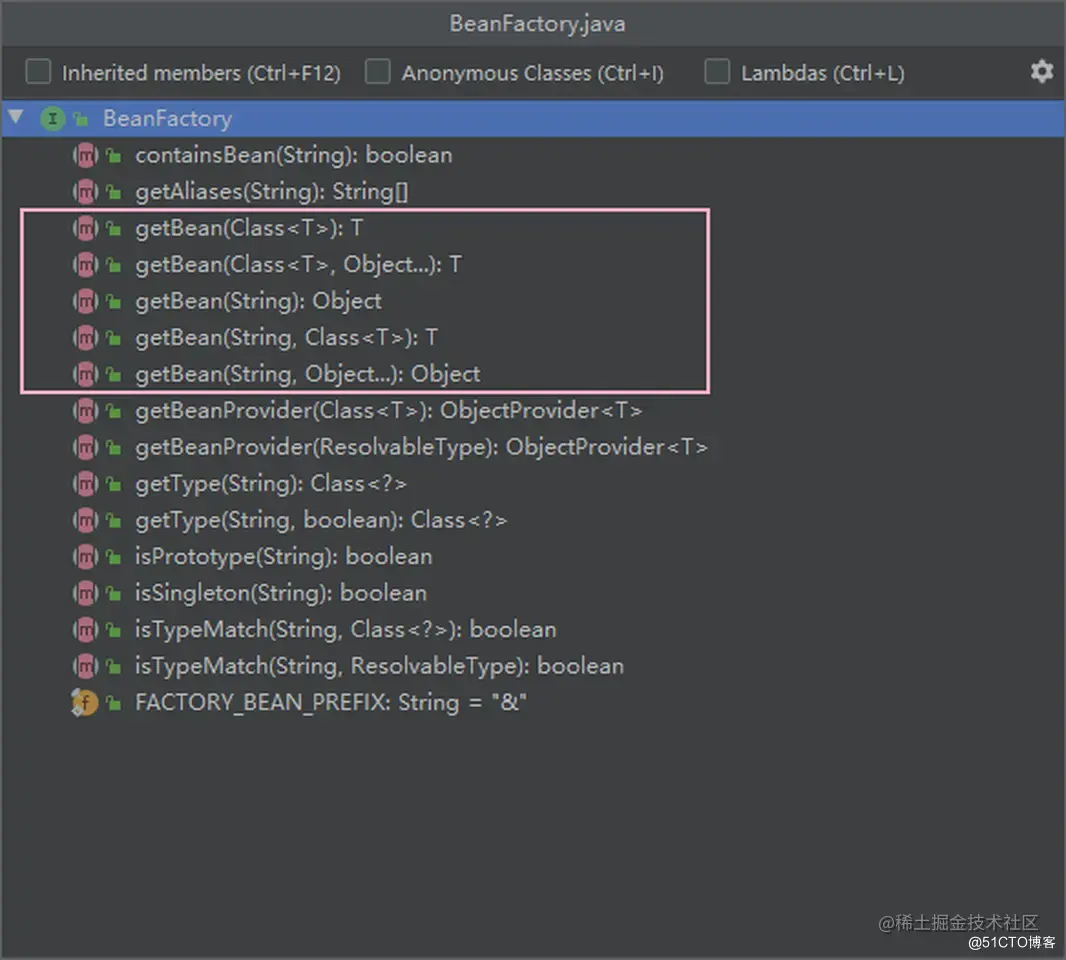
Task: Click method icon beside isTypeMatch(String, ResolvableType)
Action: 86,666
